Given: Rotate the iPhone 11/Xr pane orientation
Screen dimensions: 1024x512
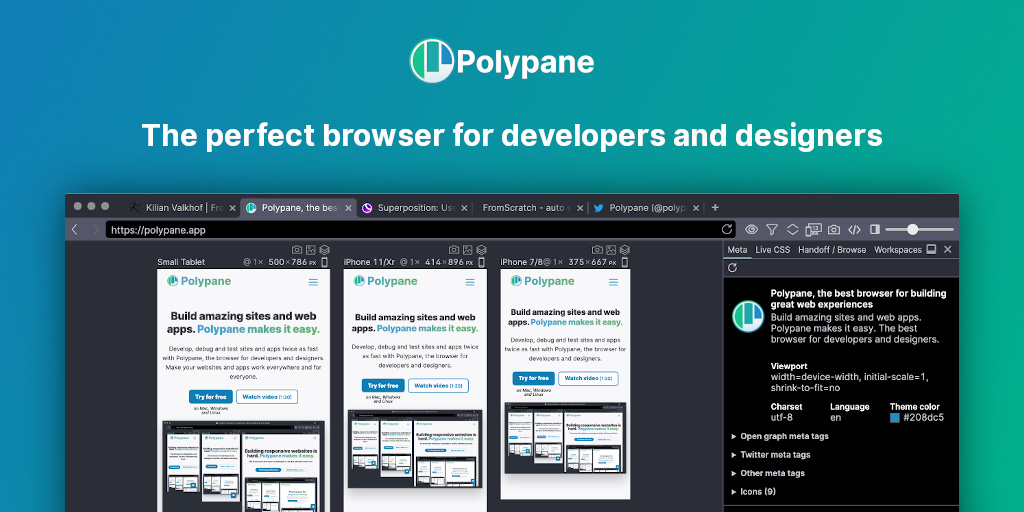Looking at the screenshot, I should click(x=481, y=262).
